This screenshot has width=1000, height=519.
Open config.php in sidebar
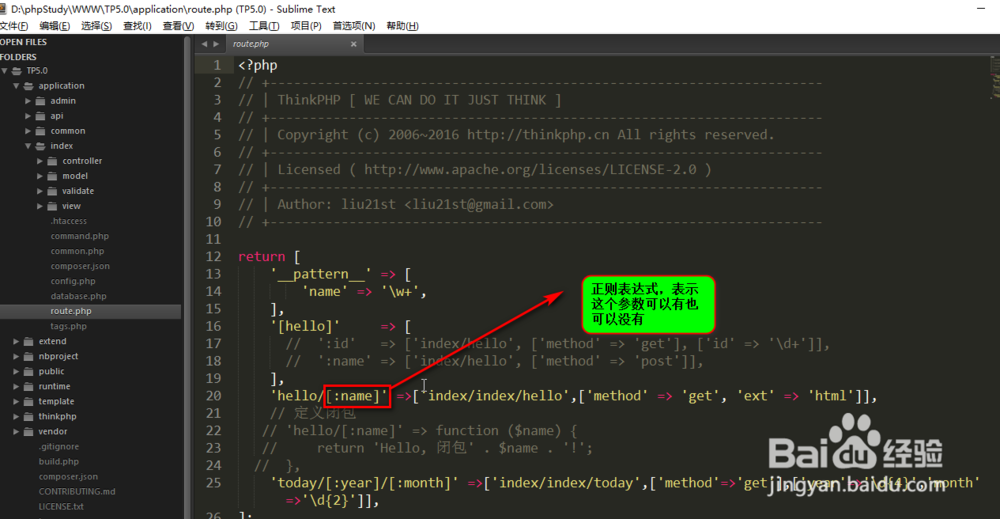73,281
